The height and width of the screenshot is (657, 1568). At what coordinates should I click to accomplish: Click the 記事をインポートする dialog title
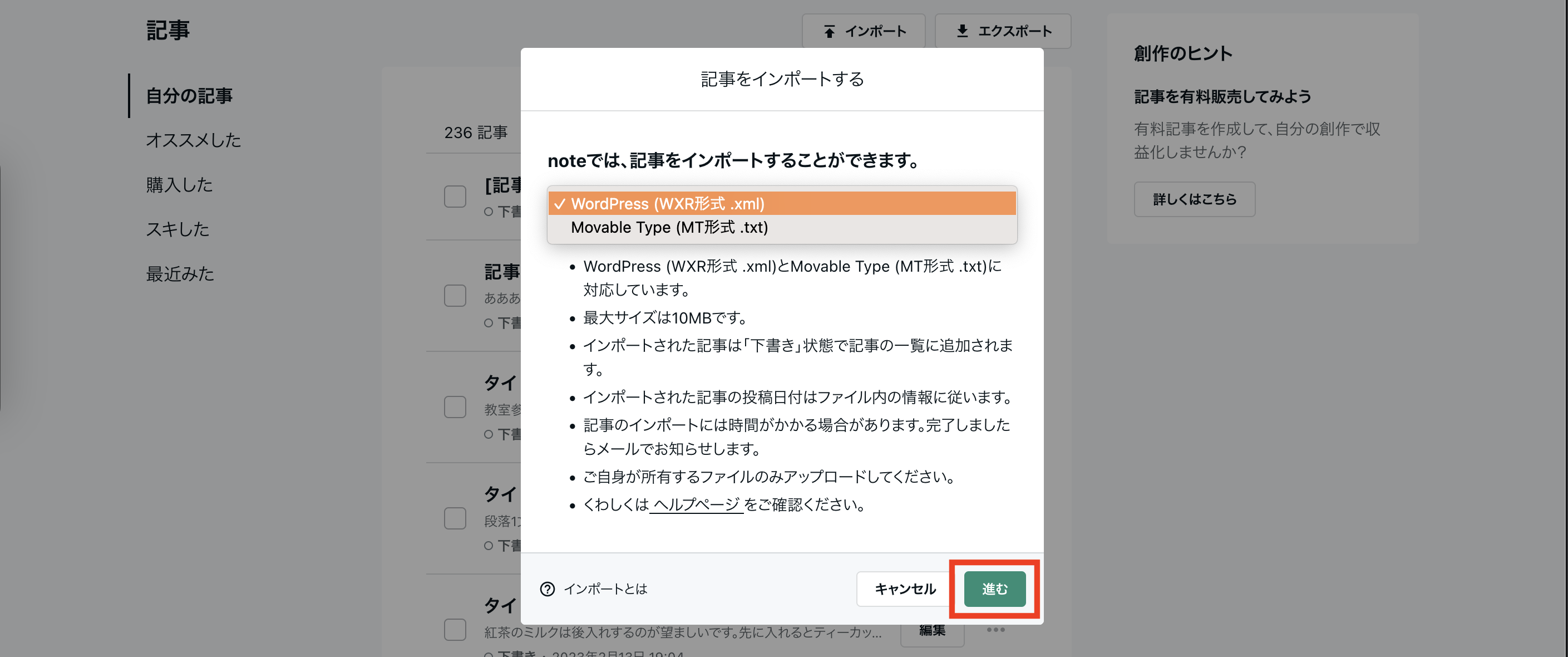[782, 79]
